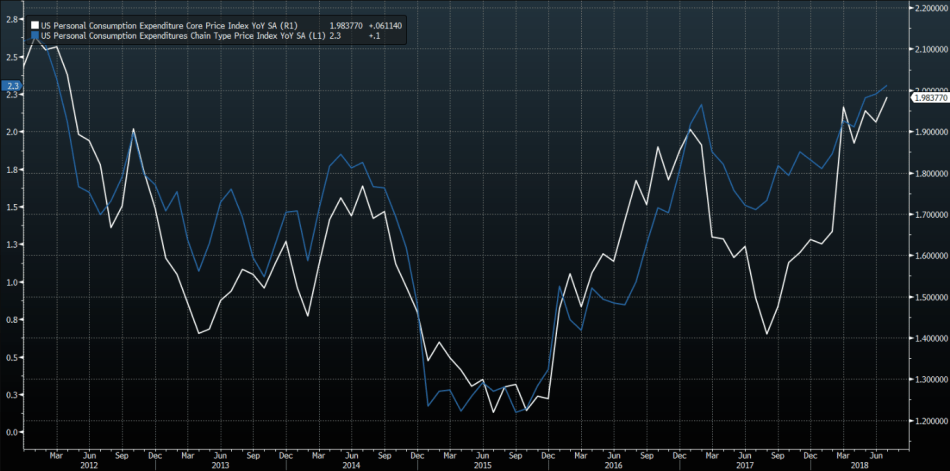Image resolution: width=950 pixels, height=471 pixels.
Task: Click the Mar month label above 2018
Action: [x=843, y=456]
